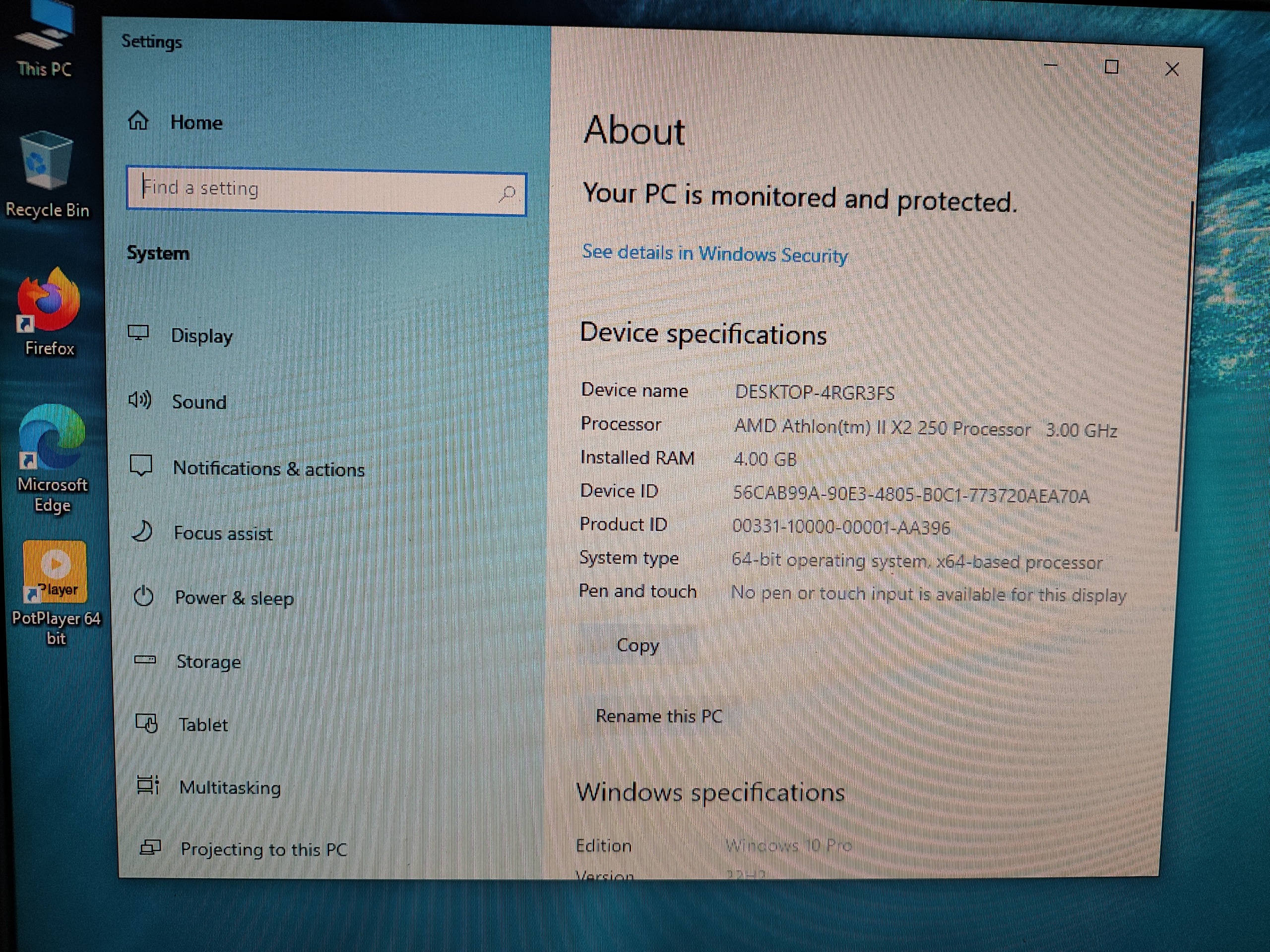Click the Focus assist moon icon
The image size is (1270, 952).
click(142, 532)
